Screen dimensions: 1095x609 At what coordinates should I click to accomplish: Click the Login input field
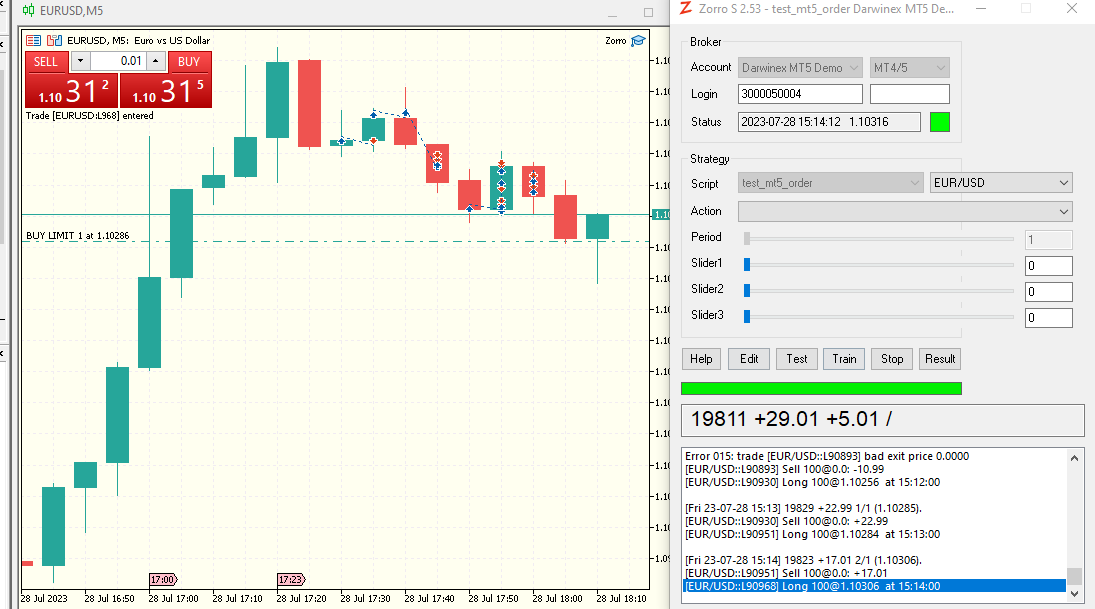800,94
